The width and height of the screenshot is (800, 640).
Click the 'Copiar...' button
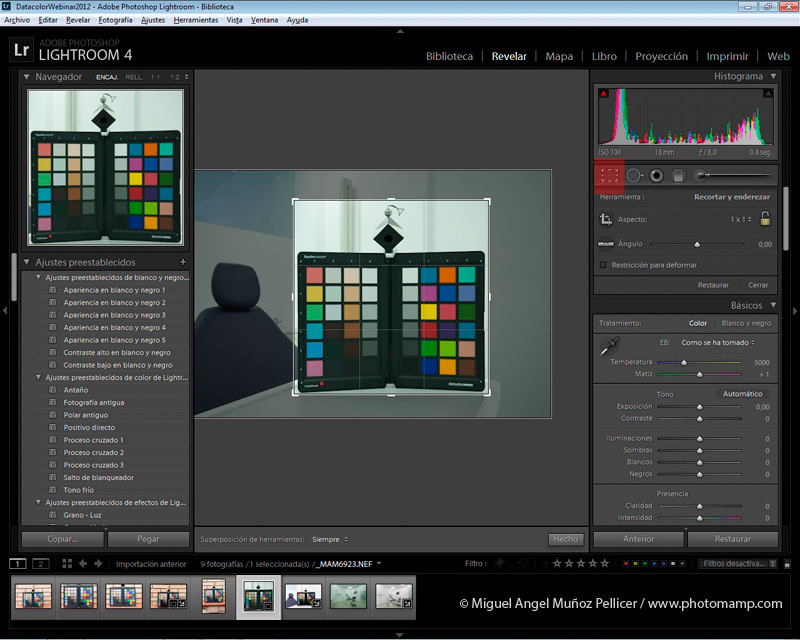pyautogui.click(x=63, y=539)
